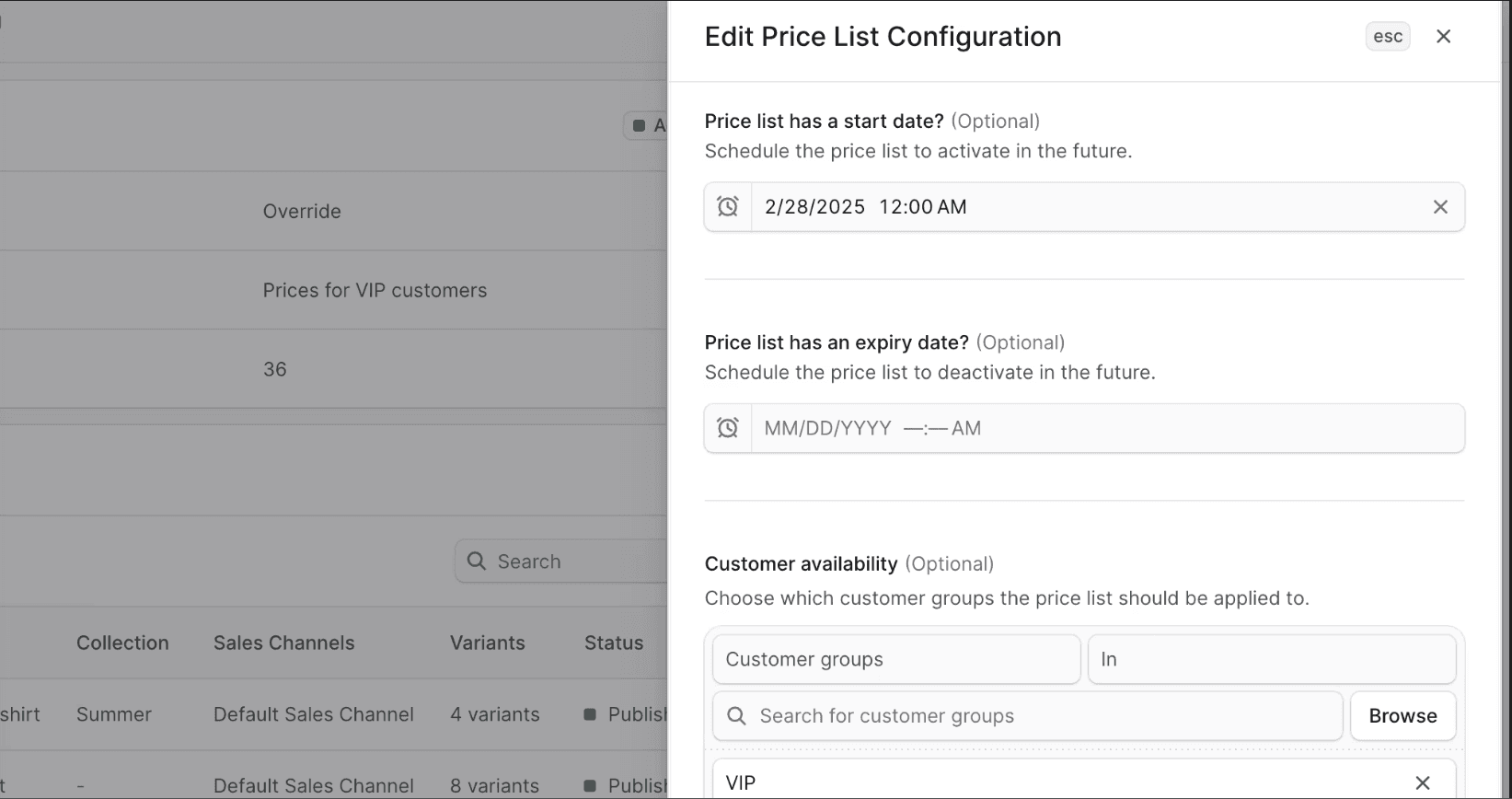Image resolution: width=1512 pixels, height=799 pixels.
Task: Click the VIP customer group entry
Action: coord(1084,781)
